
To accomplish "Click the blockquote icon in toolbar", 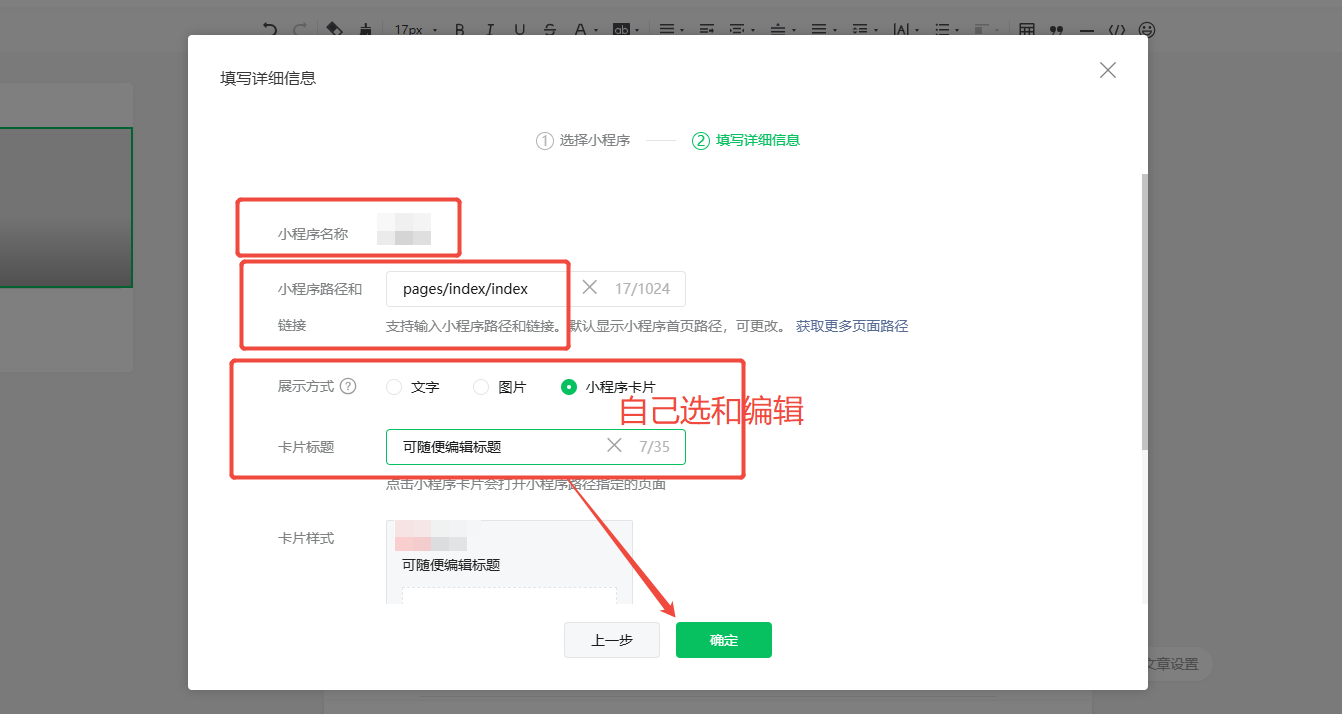I will (x=1056, y=30).
